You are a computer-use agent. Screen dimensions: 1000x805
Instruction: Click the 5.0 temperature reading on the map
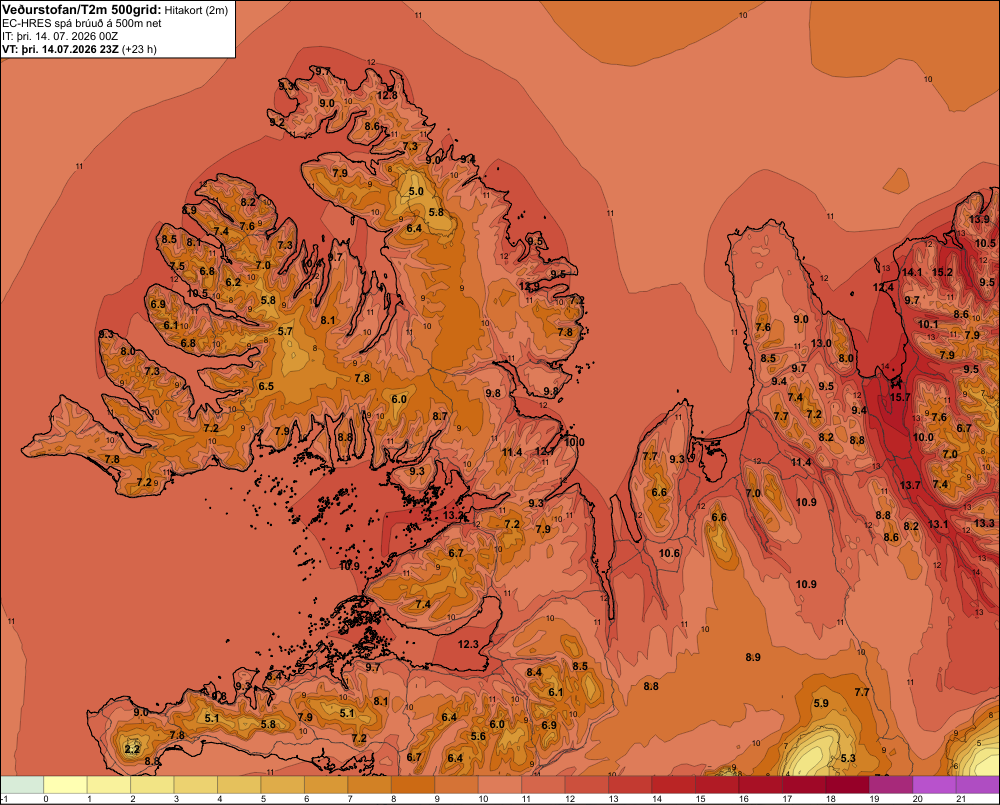(416, 191)
